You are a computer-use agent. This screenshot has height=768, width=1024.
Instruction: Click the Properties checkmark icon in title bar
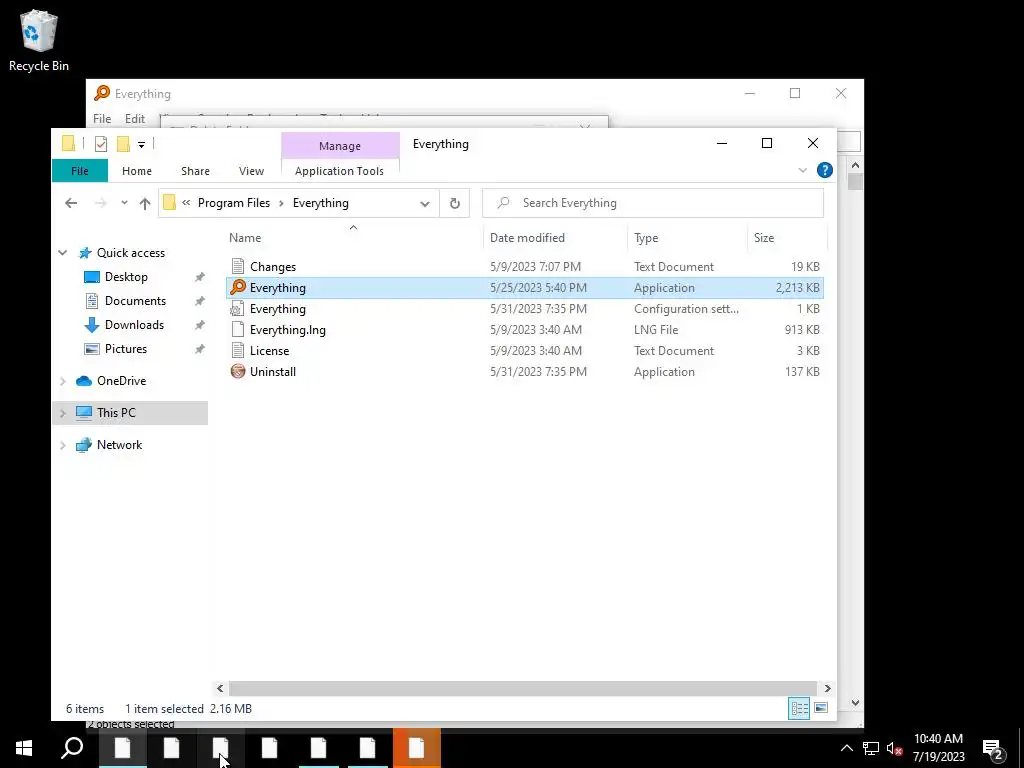pos(101,144)
